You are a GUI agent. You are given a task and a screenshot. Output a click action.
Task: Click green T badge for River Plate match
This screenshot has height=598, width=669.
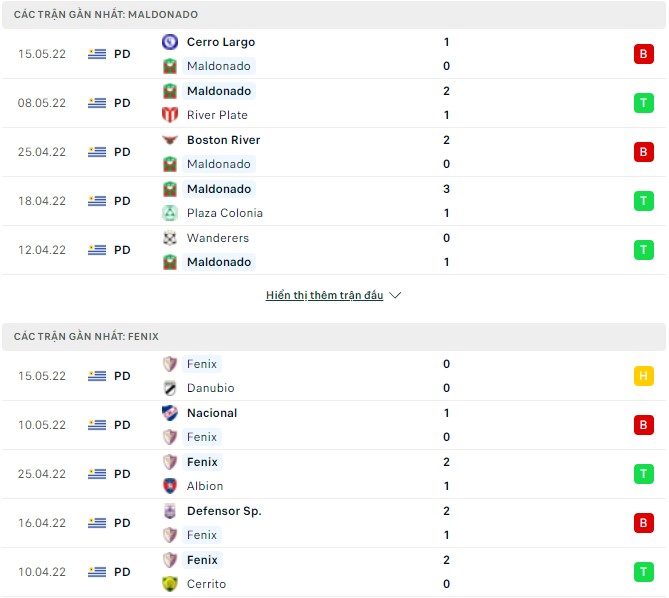[643, 103]
